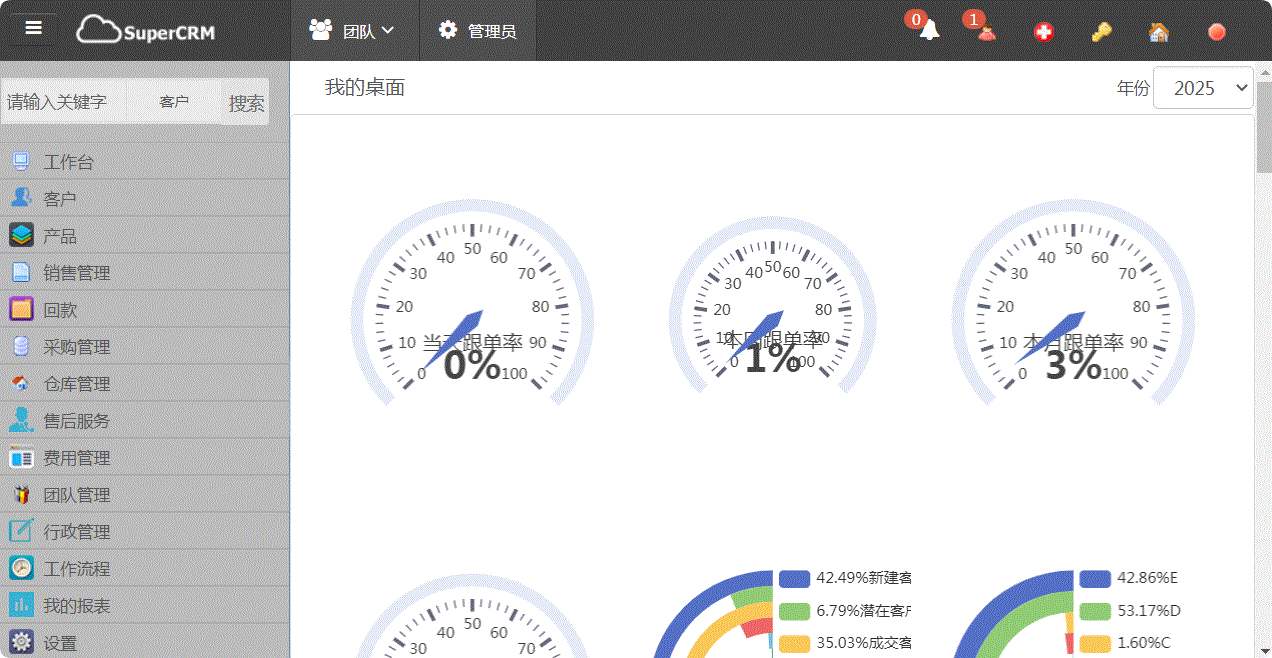Open 客户 in the sidebar
This screenshot has width=1272, height=658.
145,199
